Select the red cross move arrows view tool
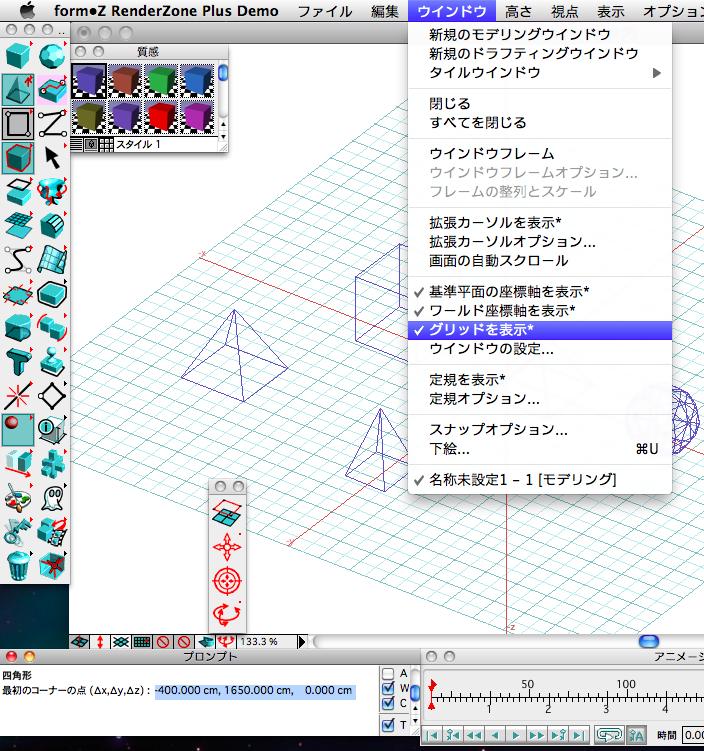The height and width of the screenshot is (751, 704). tap(227, 546)
